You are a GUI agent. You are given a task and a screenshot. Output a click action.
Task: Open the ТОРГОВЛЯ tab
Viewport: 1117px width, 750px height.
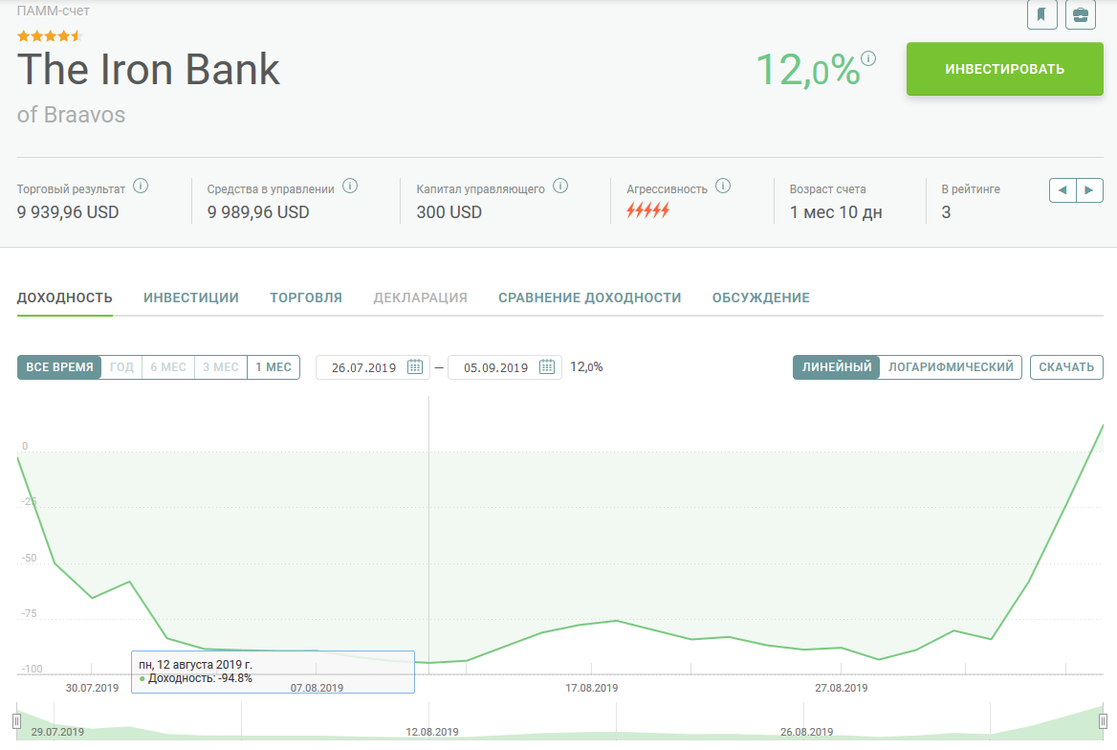(306, 298)
